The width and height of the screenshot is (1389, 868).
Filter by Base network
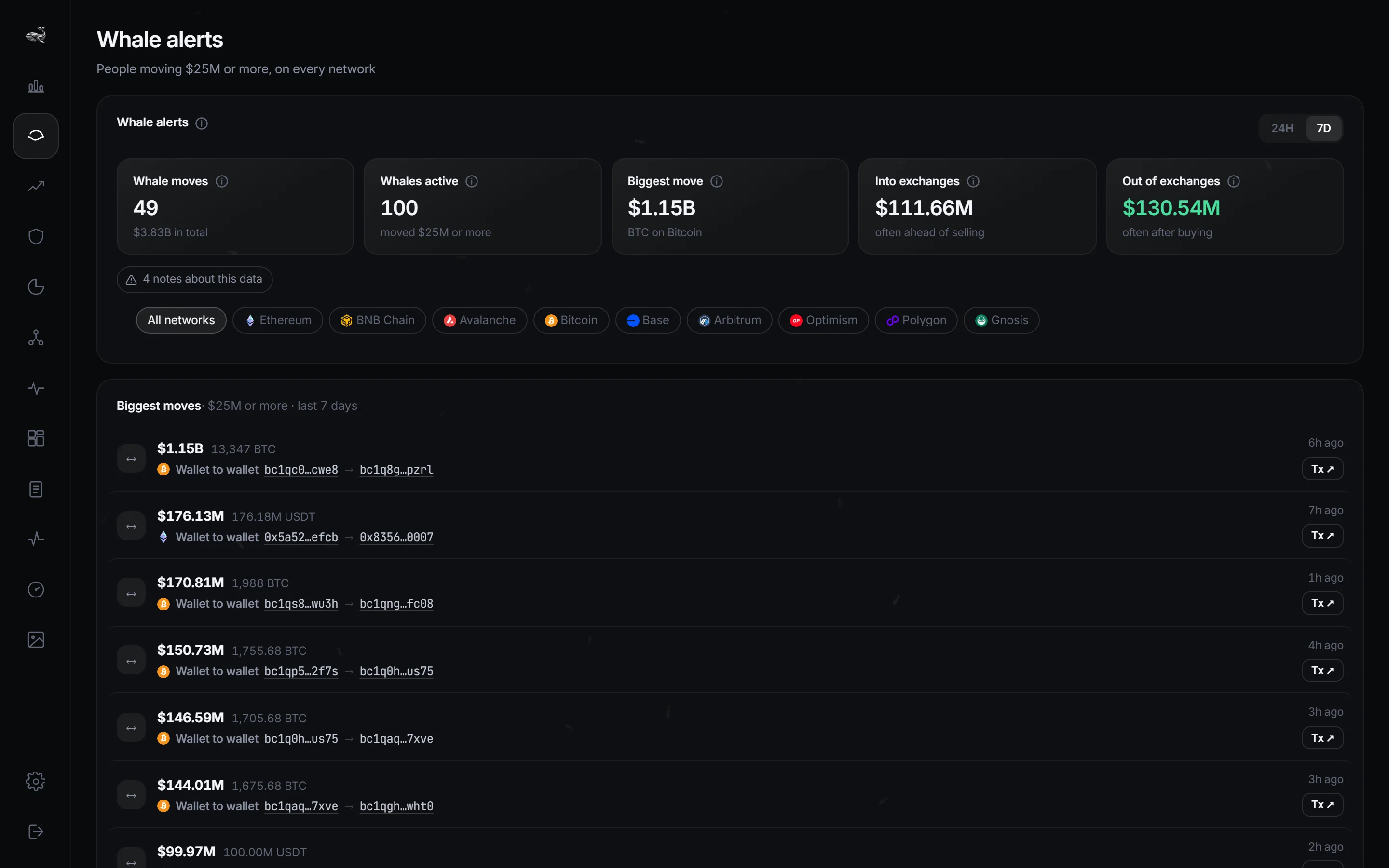[x=647, y=320]
